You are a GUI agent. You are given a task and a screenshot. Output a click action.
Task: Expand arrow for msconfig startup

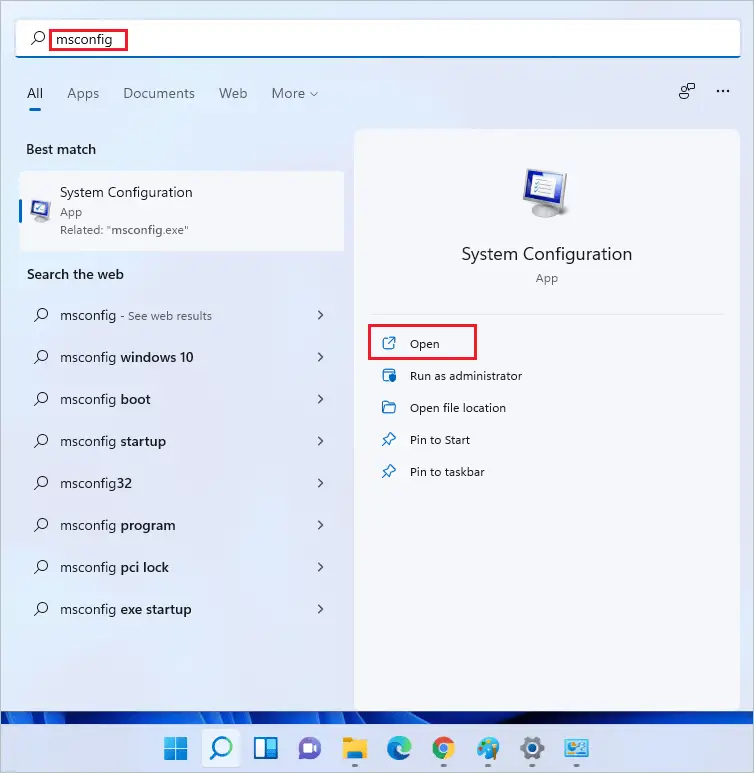[x=321, y=441]
